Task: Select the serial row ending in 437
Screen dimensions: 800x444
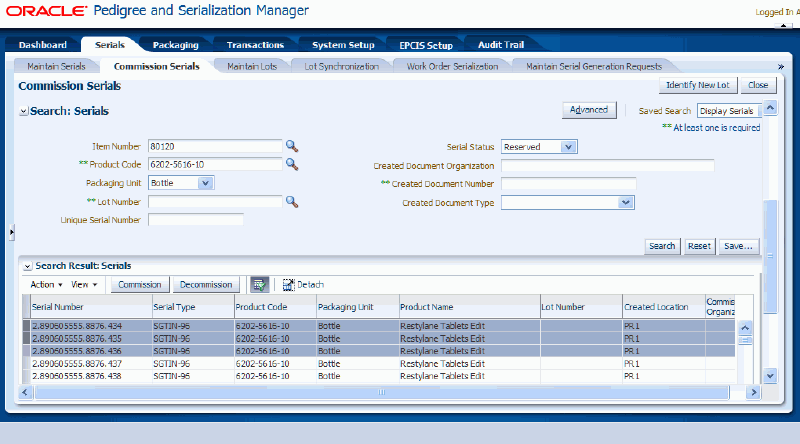Action: [90, 364]
